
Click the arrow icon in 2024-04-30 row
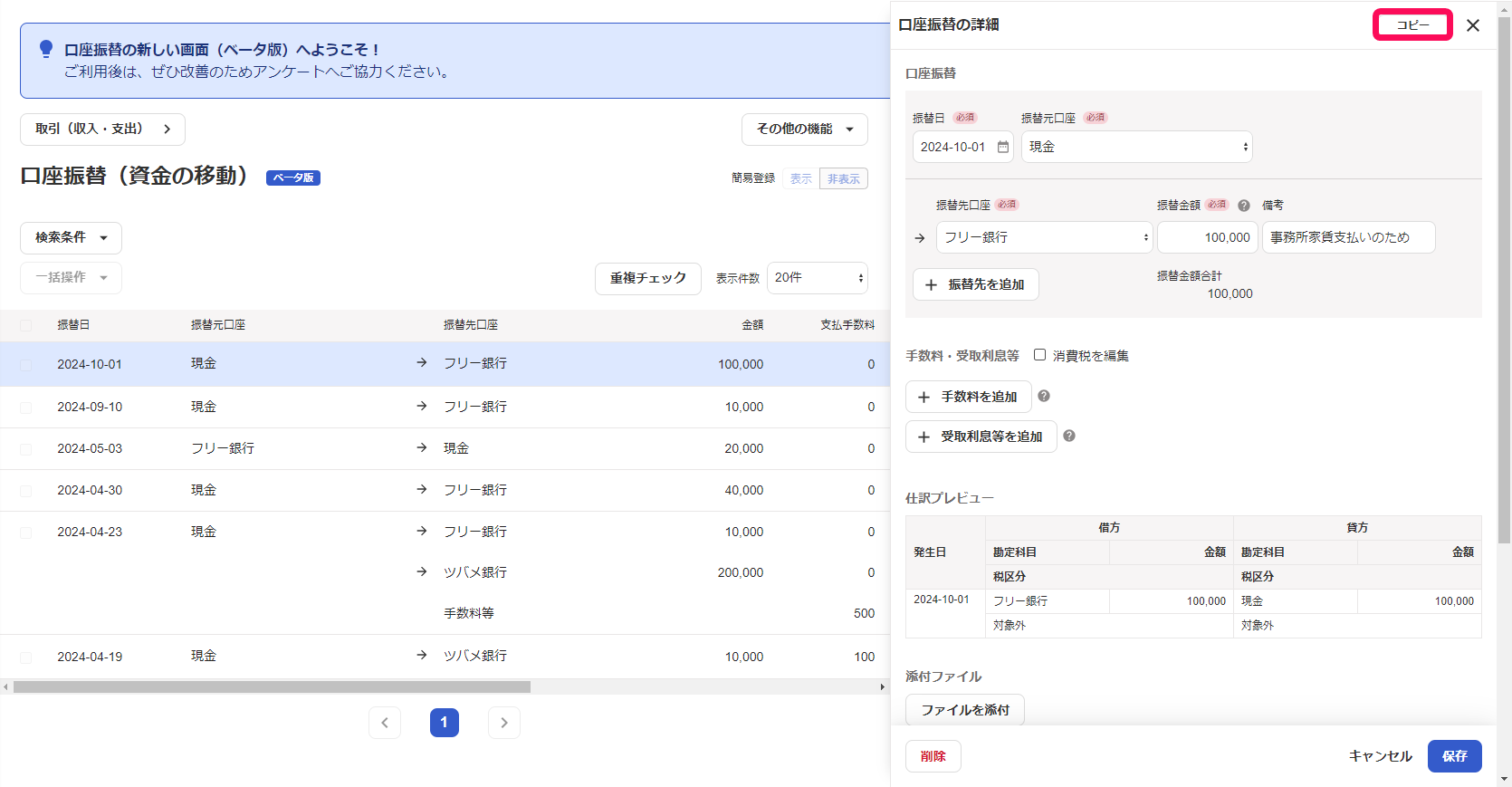[x=422, y=489]
